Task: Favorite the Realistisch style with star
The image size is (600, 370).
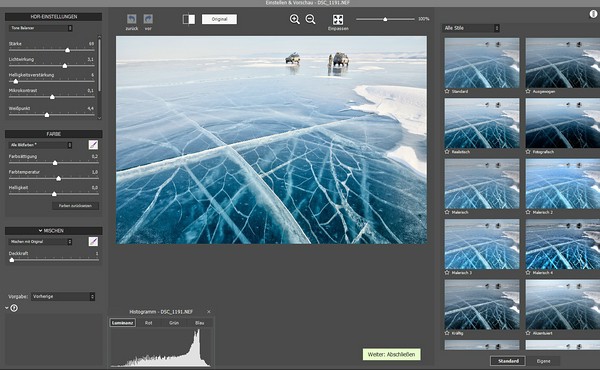Action: [x=447, y=152]
